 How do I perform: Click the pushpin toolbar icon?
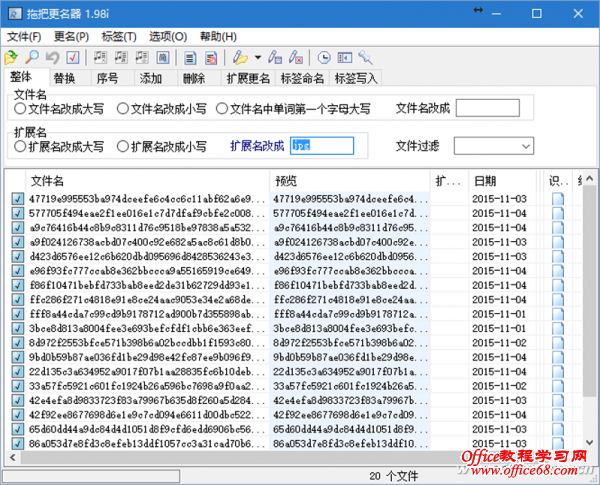tap(365, 58)
